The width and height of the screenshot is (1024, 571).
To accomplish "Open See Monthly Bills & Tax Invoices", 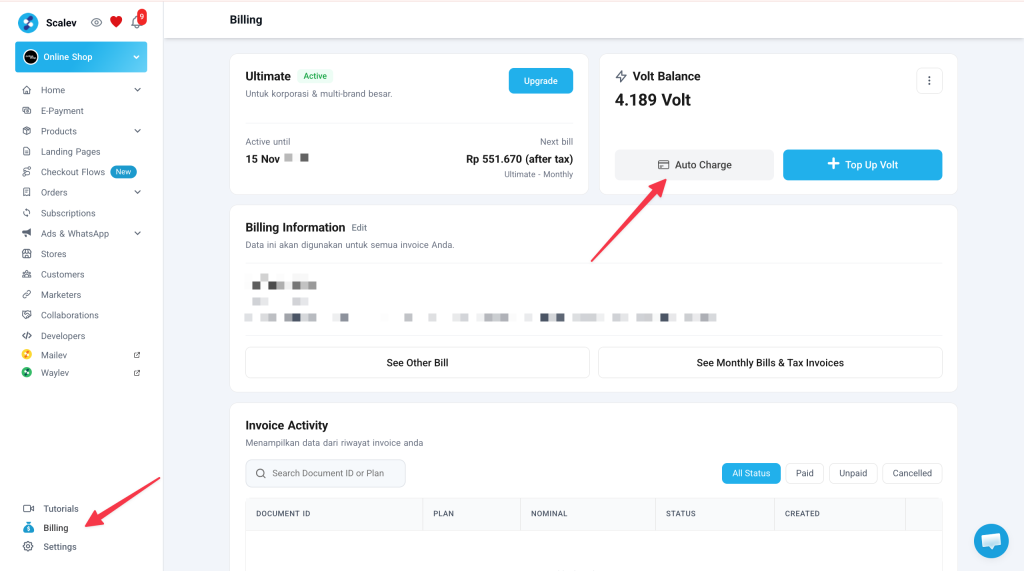I will [x=770, y=363].
